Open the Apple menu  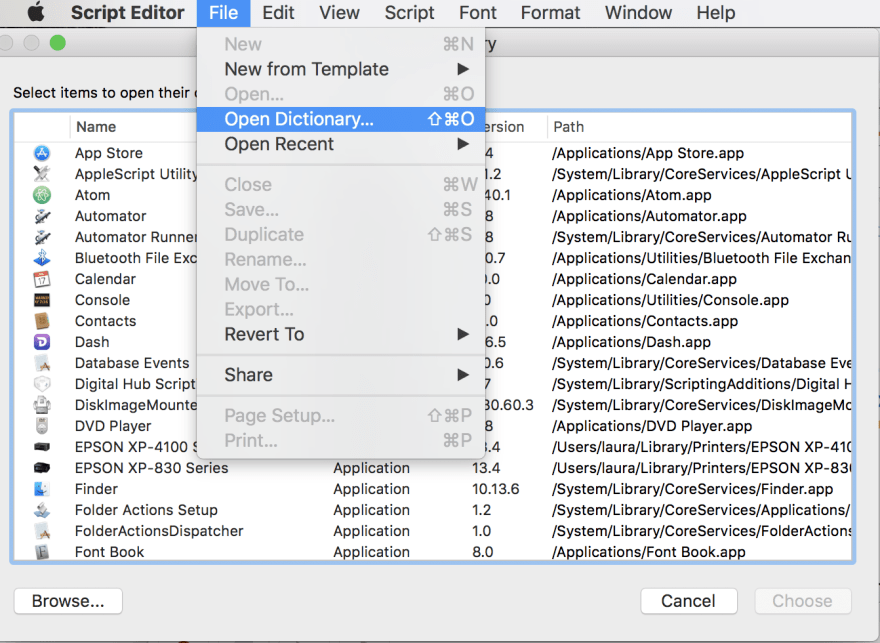tap(36, 12)
